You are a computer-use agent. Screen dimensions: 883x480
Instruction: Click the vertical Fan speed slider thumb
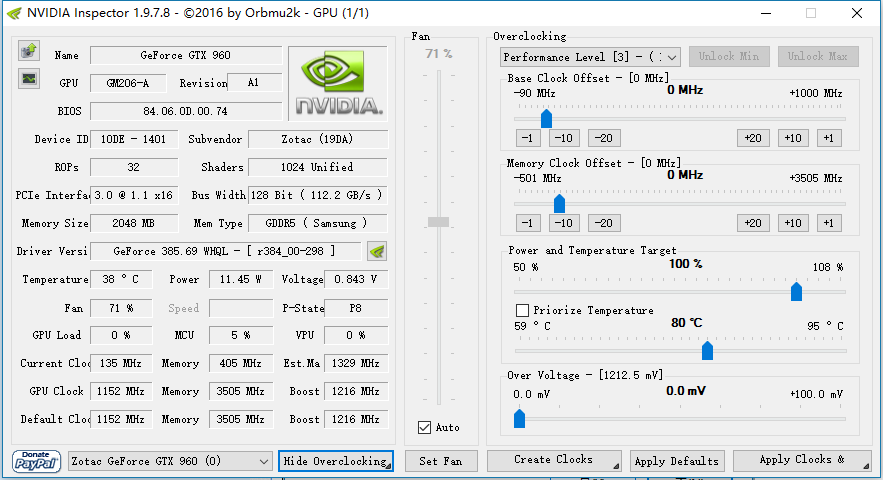point(439,222)
